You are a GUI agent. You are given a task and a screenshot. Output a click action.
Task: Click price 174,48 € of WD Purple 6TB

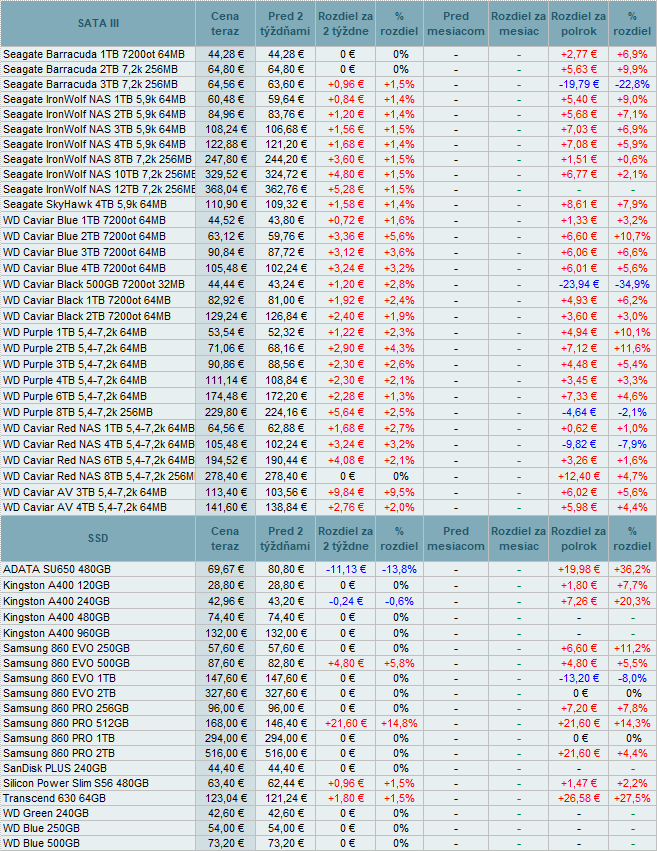tap(226, 397)
